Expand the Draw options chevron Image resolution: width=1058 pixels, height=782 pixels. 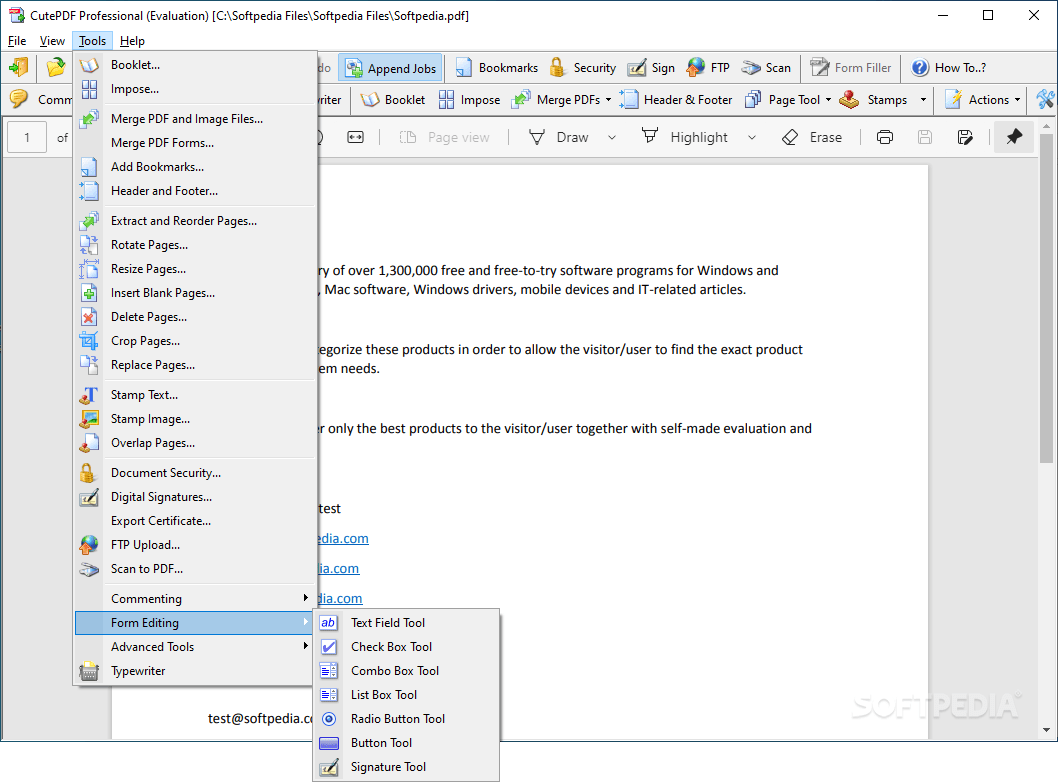tap(612, 138)
